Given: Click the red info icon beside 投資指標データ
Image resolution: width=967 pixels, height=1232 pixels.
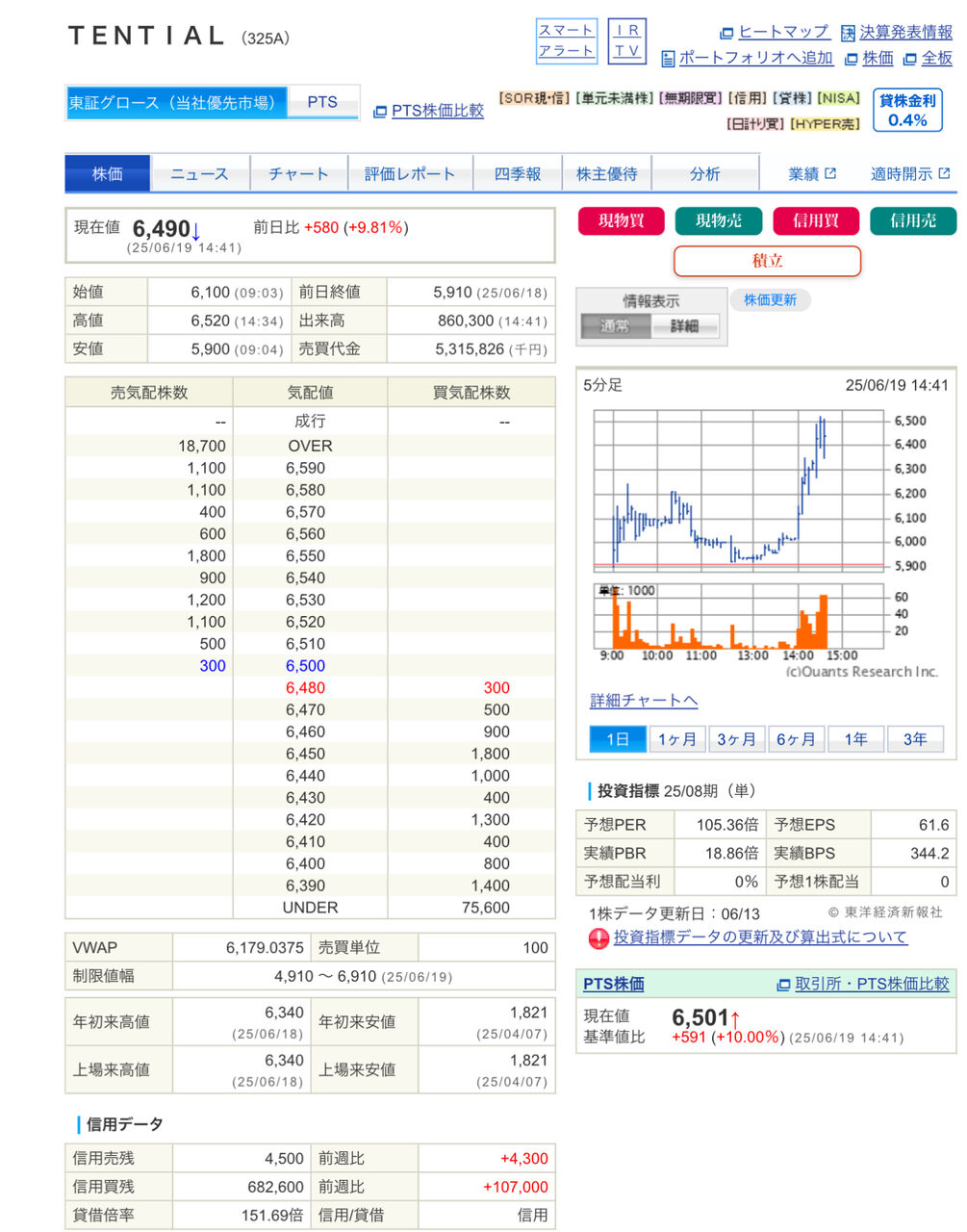Looking at the screenshot, I should point(598,937).
